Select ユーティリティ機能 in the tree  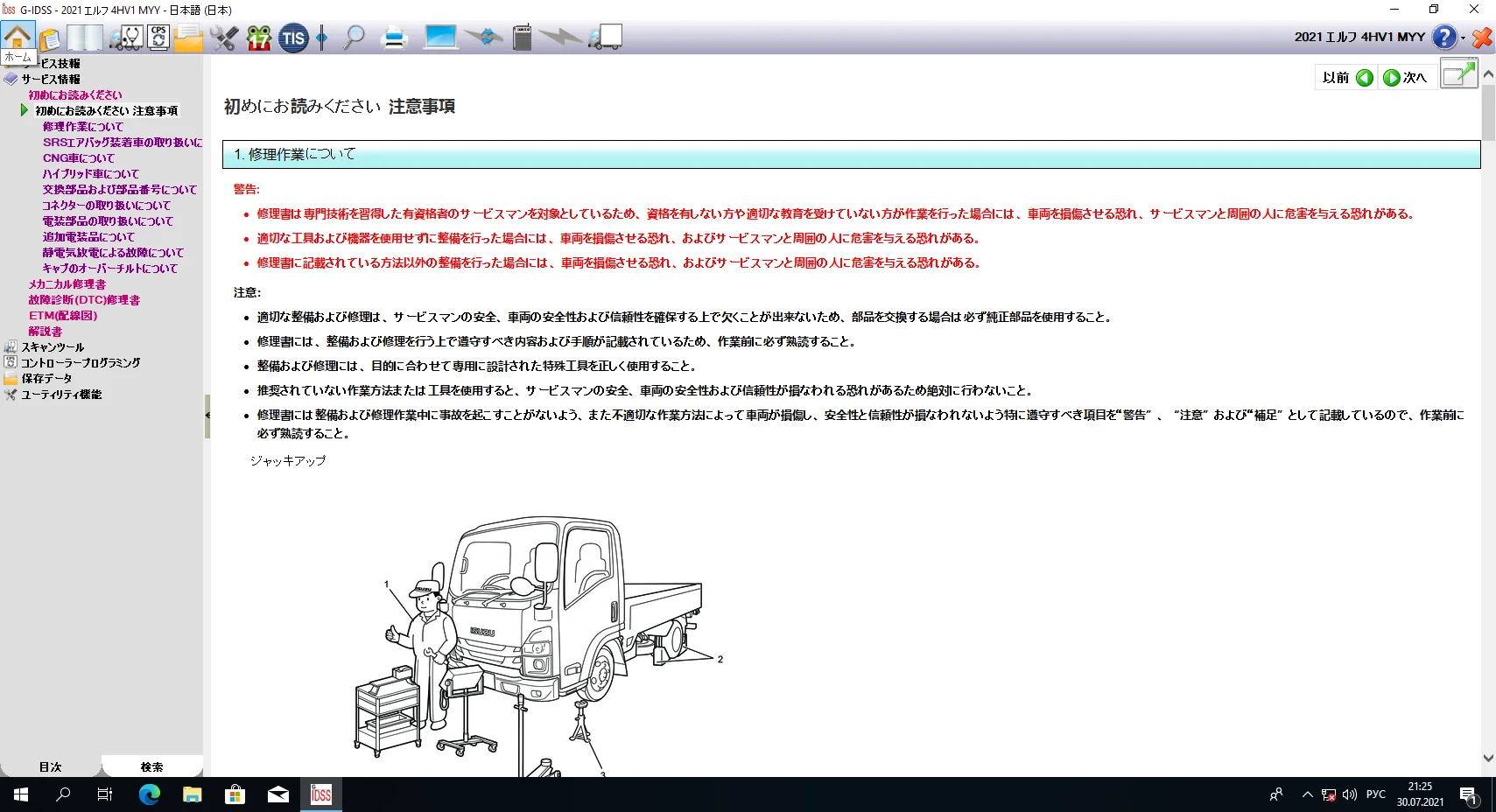61,394
